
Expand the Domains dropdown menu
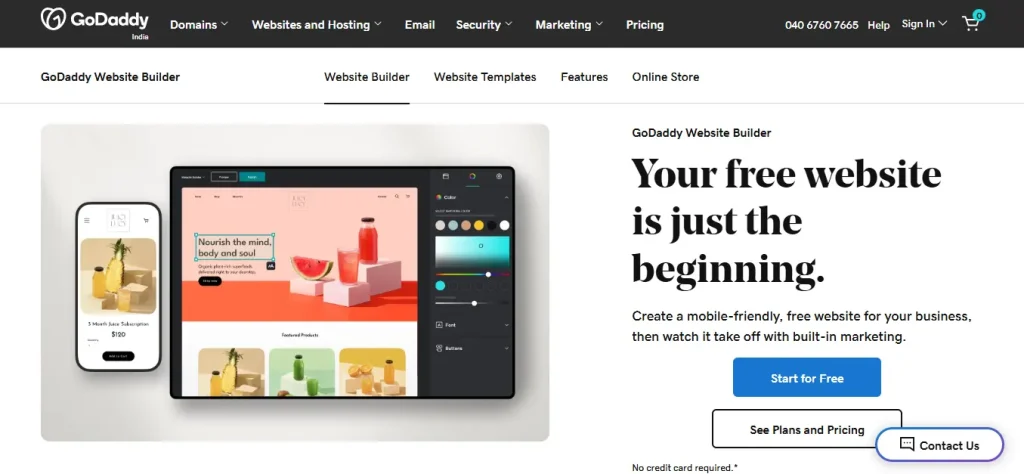point(199,25)
